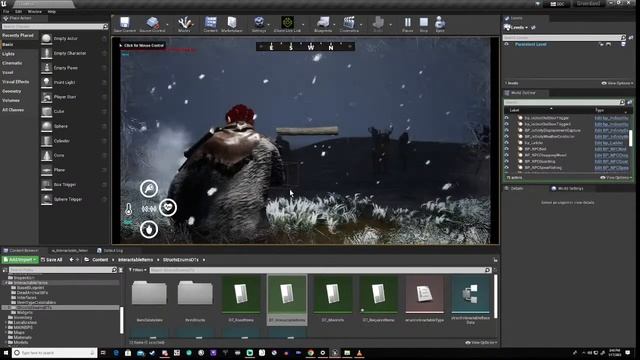Open Content Browser View Options dropdown
640x360 pixels.
481,342
